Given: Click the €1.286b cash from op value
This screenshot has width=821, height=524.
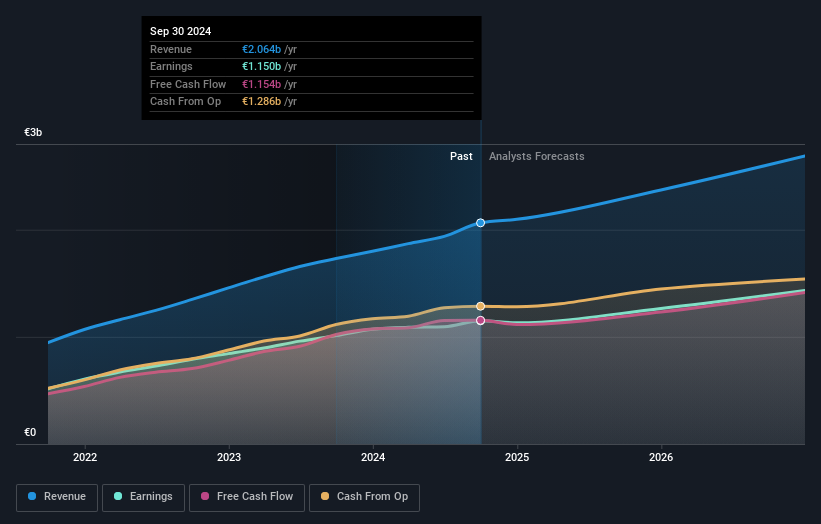Looking at the screenshot, I should pyautogui.click(x=261, y=102).
